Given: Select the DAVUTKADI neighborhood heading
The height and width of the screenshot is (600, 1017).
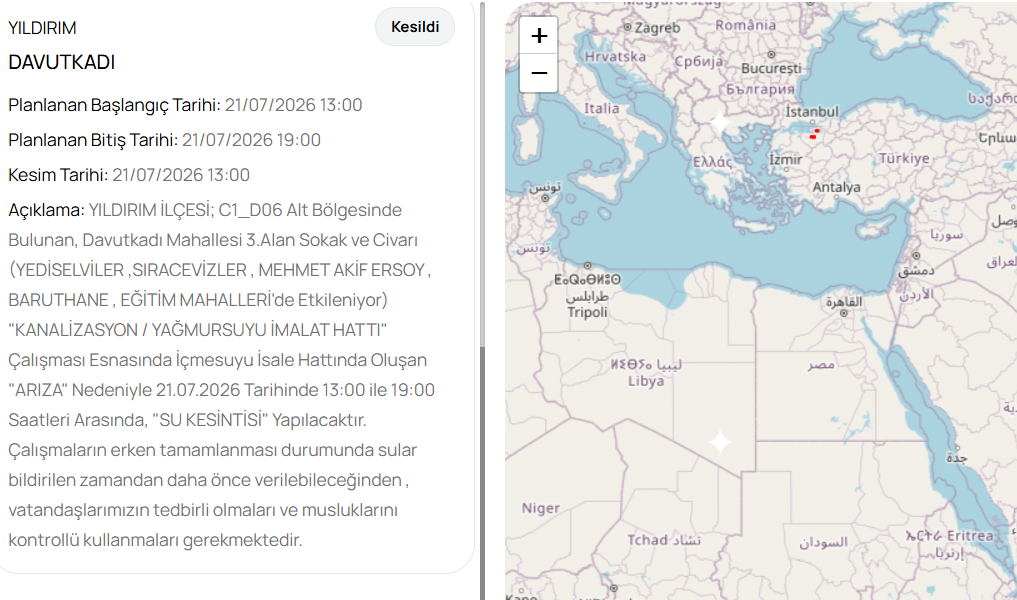Looking at the screenshot, I should coord(62,62).
